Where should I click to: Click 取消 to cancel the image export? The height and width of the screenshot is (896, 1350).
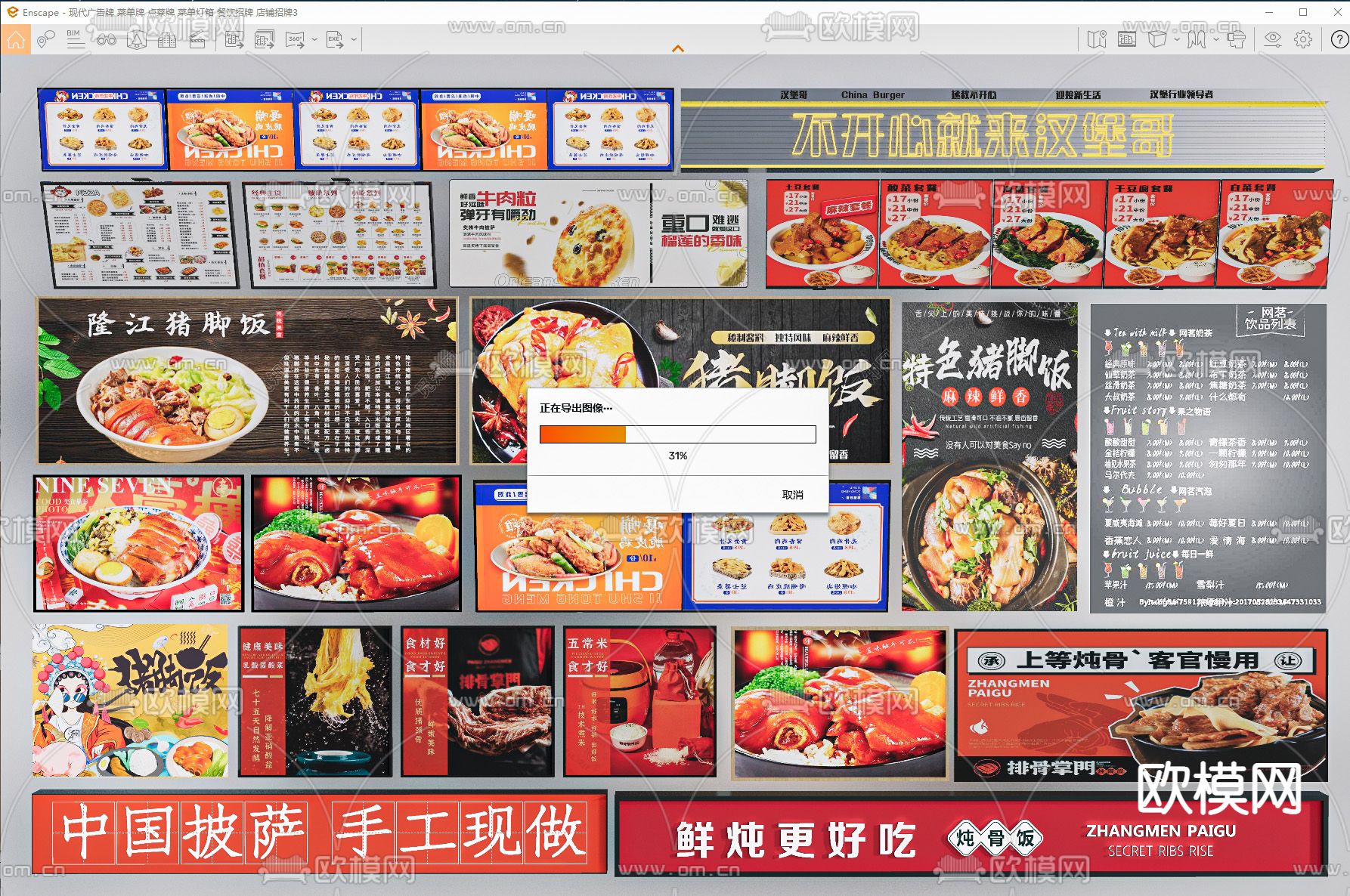pyautogui.click(x=793, y=495)
